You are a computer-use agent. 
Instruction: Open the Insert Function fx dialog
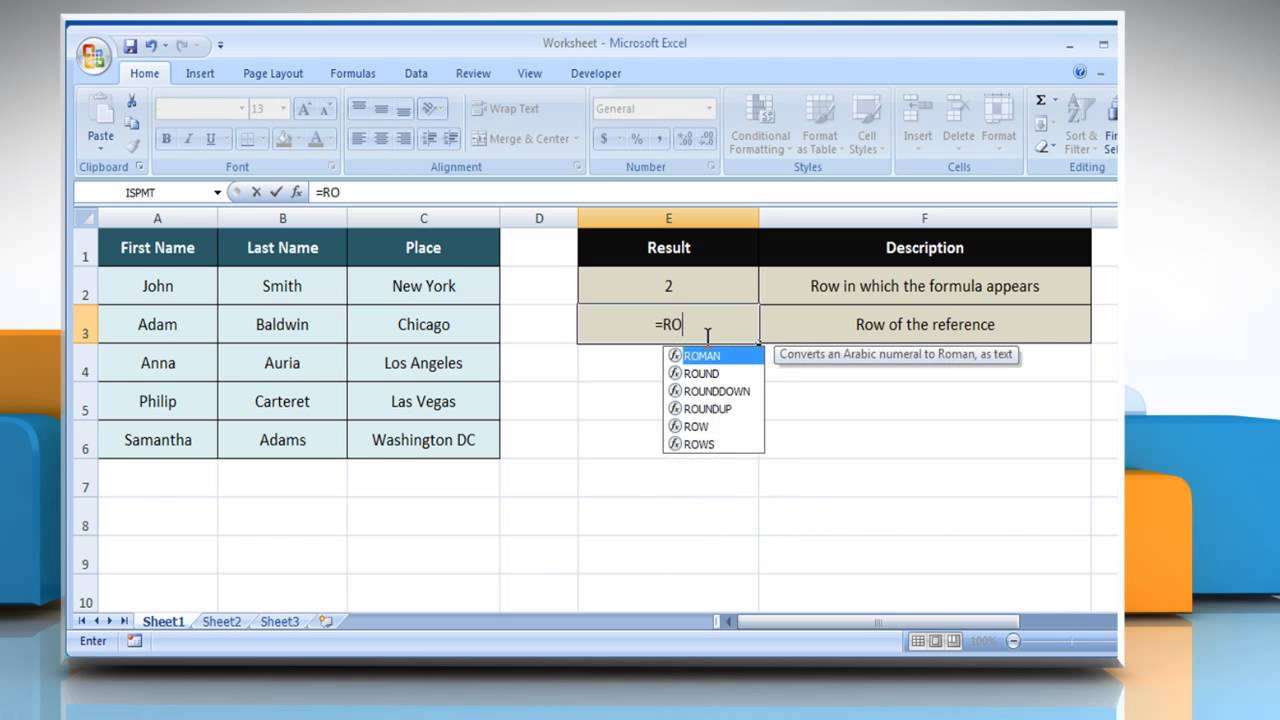tap(295, 192)
